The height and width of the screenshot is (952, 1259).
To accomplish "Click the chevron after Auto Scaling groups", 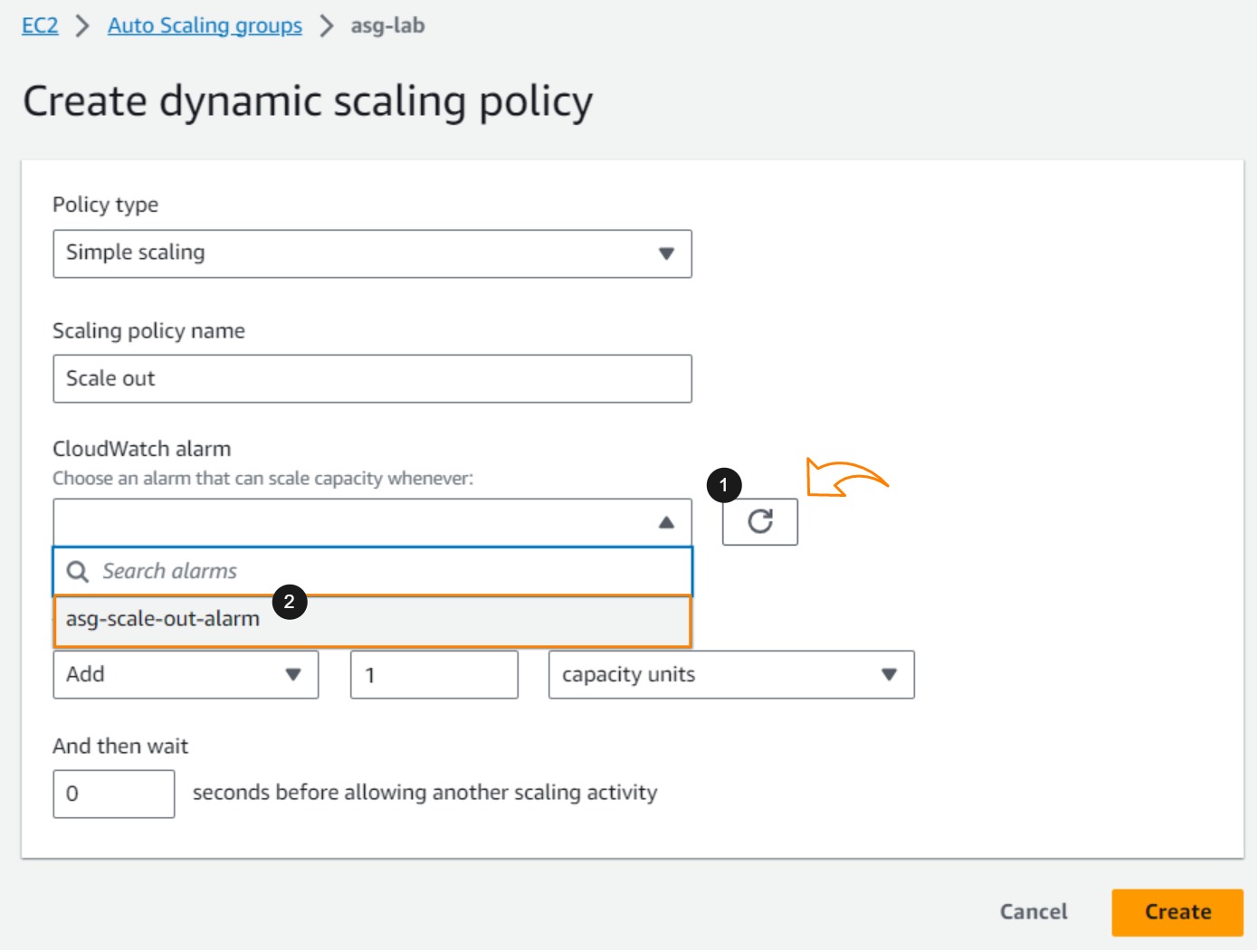I will [326, 26].
